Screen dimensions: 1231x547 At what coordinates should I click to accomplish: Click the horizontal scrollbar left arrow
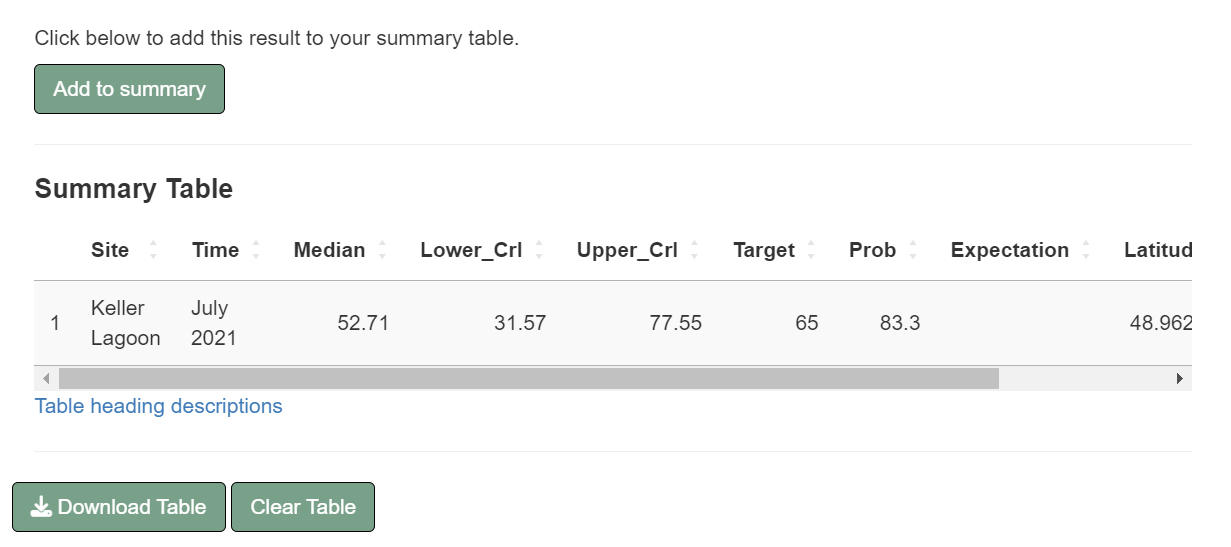(x=46, y=379)
